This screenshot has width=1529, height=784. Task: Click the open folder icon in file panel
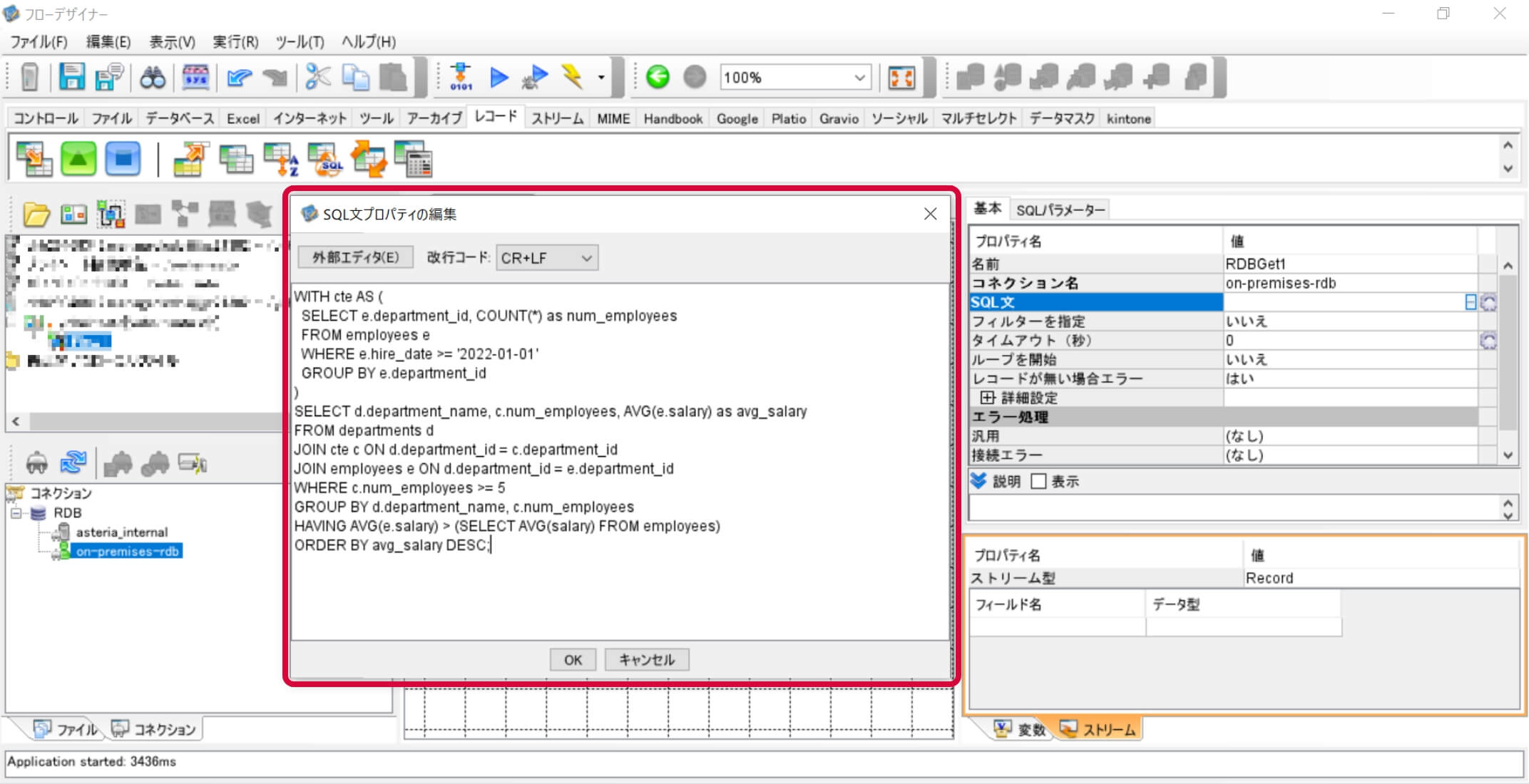[x=36, y=214]
